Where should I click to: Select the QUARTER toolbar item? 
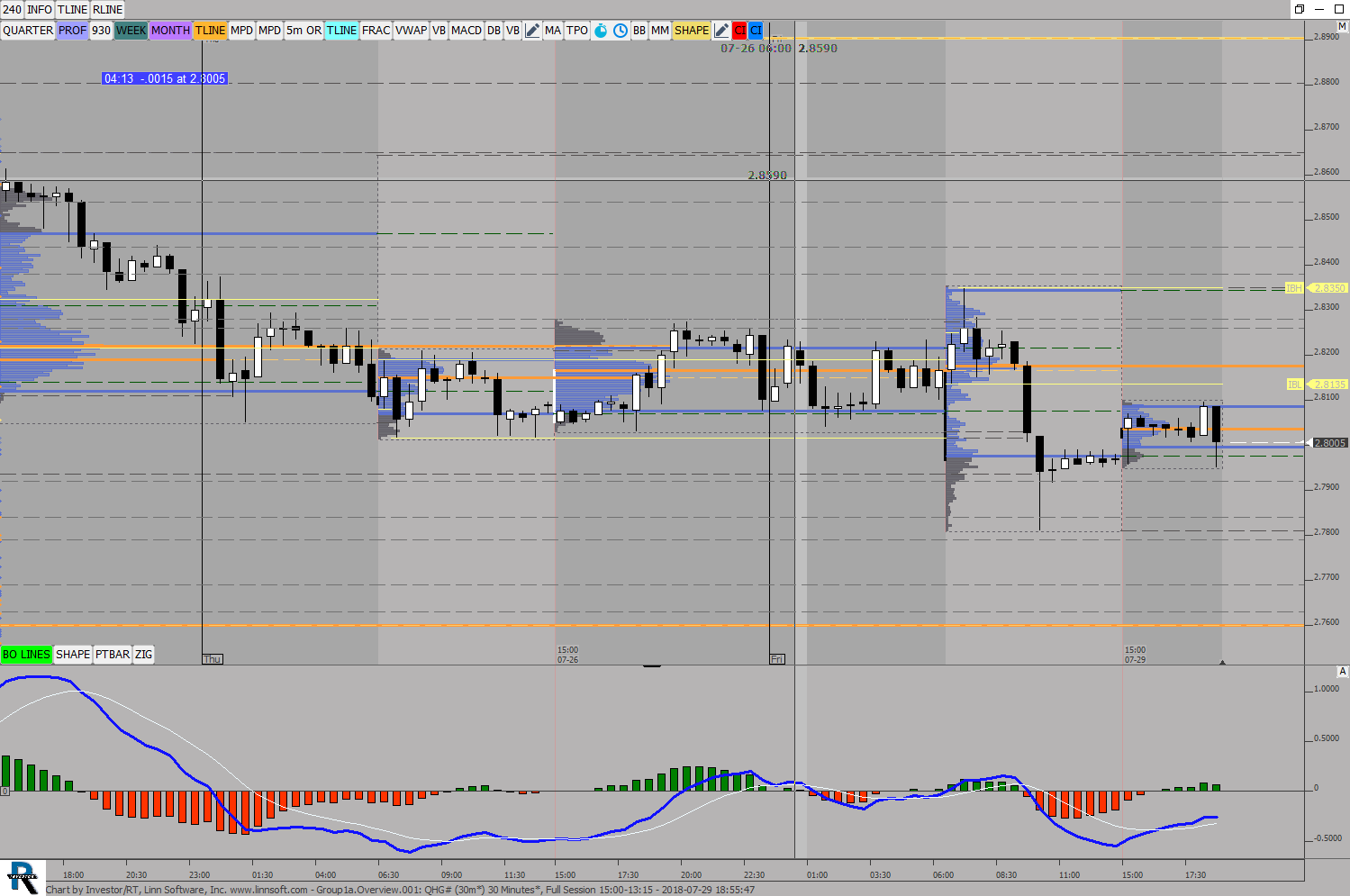tap(28, 31)
